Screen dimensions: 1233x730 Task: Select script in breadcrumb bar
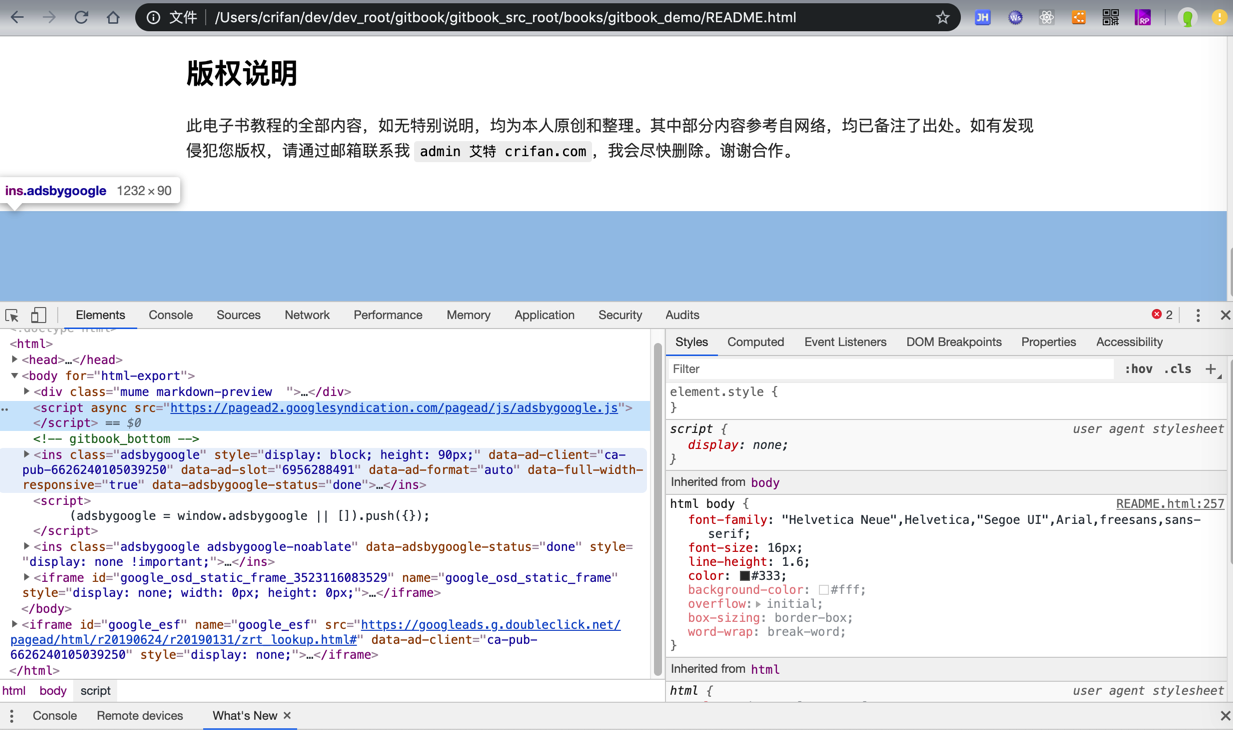[x=95, y=691]
